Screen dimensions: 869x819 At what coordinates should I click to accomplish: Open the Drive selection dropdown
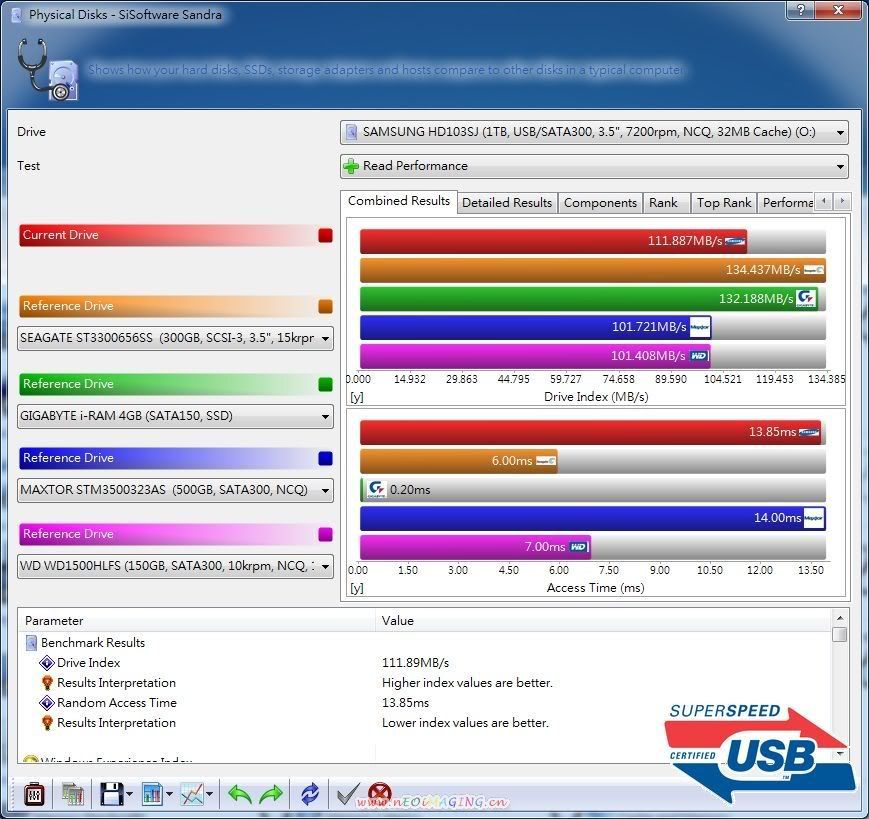click(594, 132)
